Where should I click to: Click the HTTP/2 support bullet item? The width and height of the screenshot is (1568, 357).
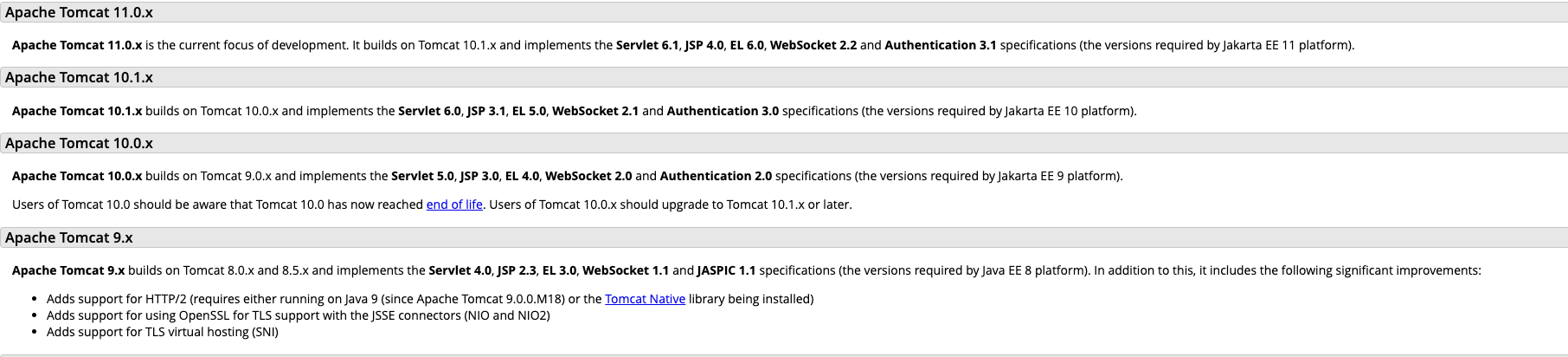430,299
